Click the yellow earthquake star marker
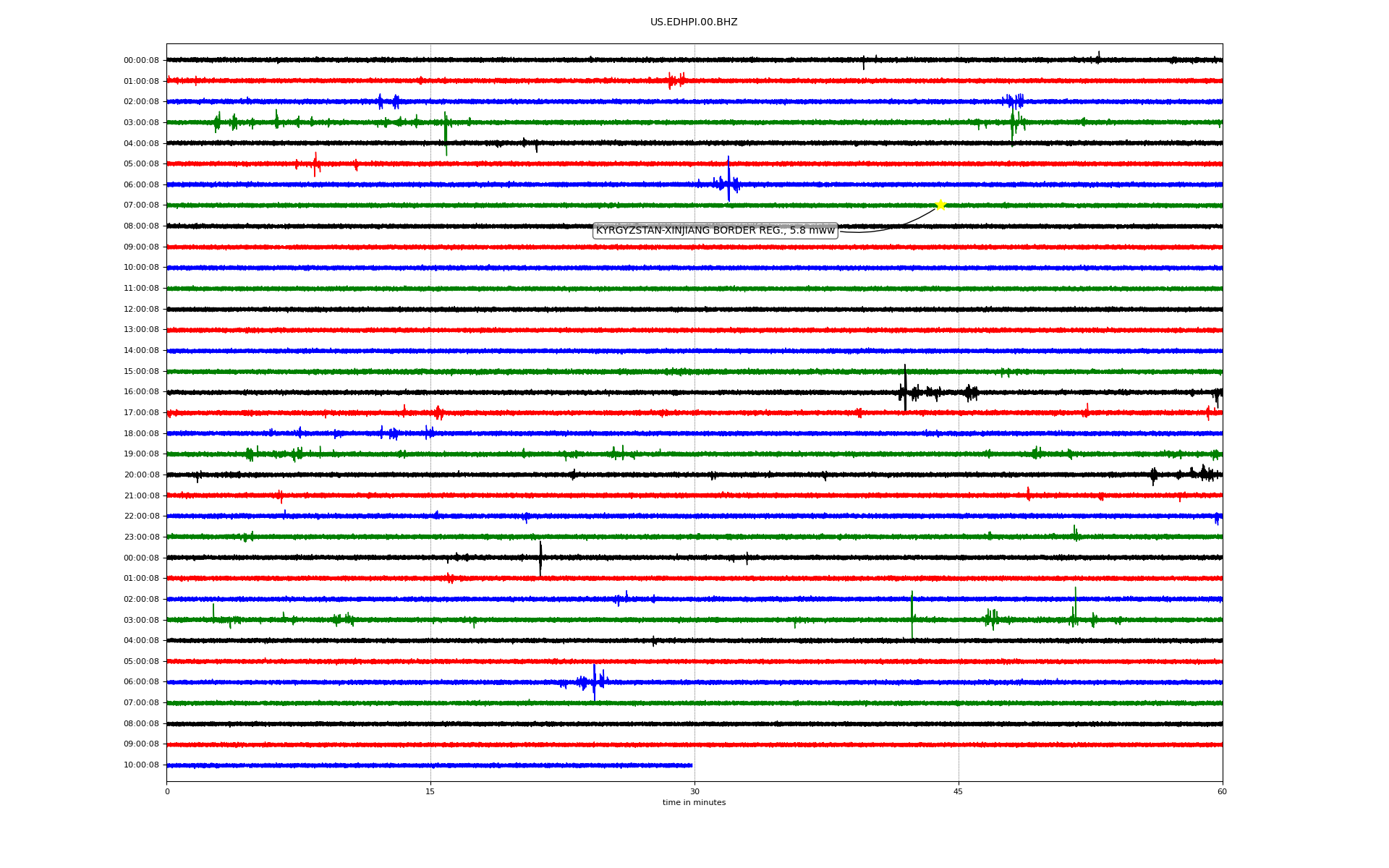The image size is (1389, 868). tap(940, 205)
